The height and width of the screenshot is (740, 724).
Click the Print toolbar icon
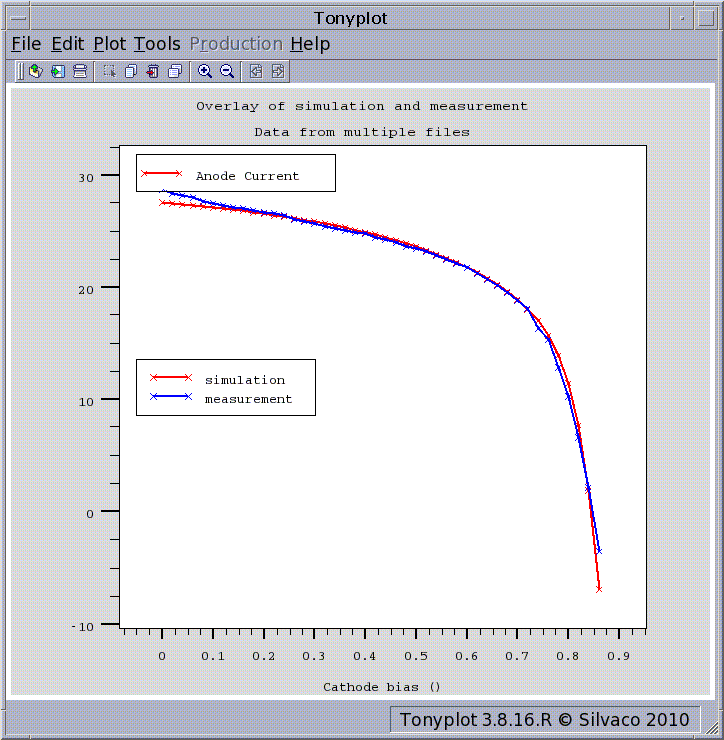80,71
